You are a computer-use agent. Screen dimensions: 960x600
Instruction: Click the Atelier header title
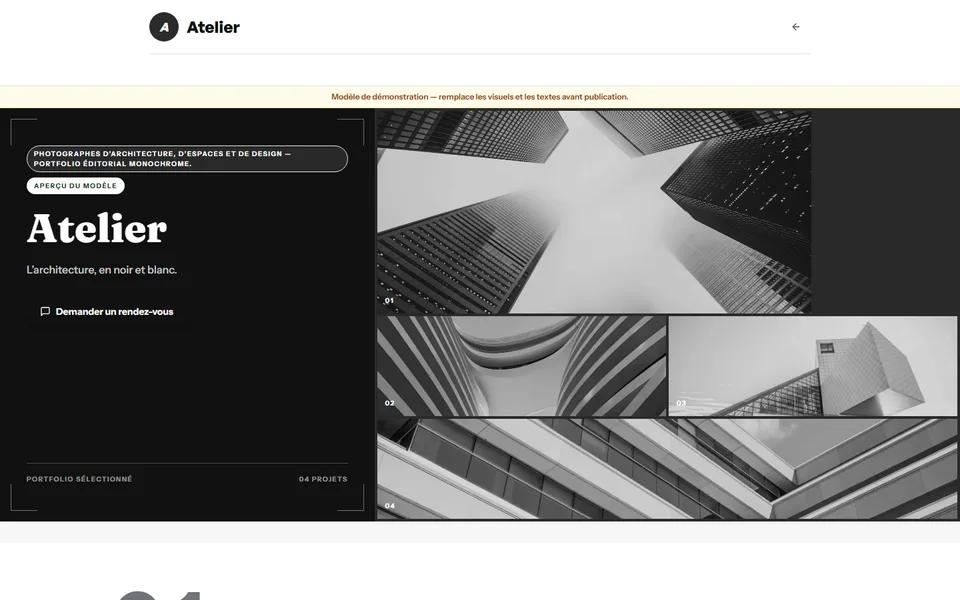coord(213,27)
